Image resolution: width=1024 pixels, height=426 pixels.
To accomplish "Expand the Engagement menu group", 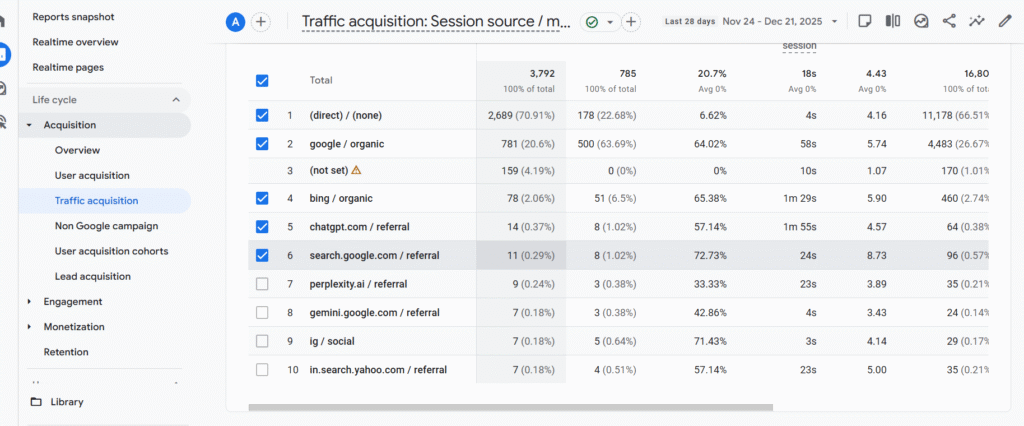I will (30, 302).
